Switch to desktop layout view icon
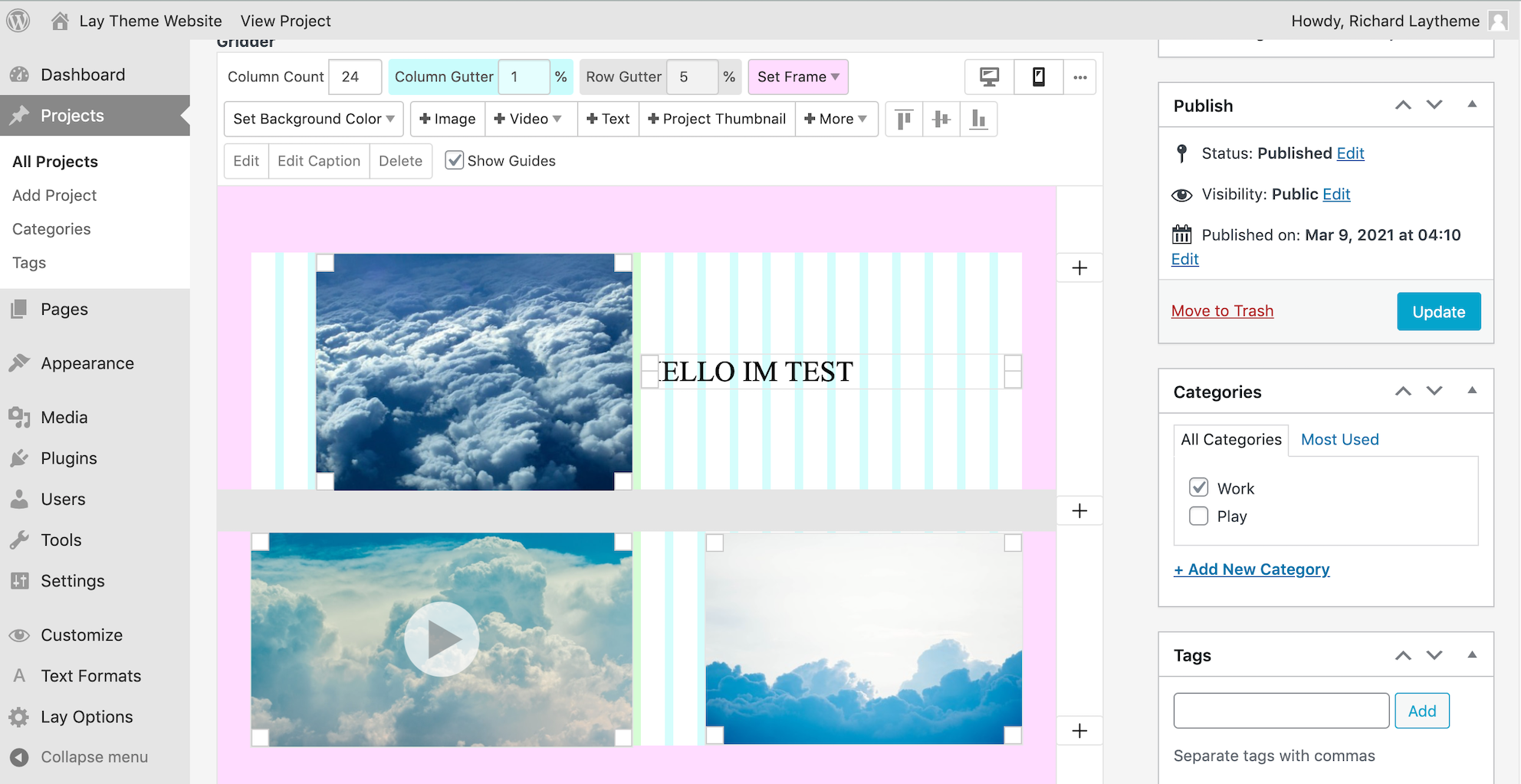1521x784 pixels. coord(989,77)
